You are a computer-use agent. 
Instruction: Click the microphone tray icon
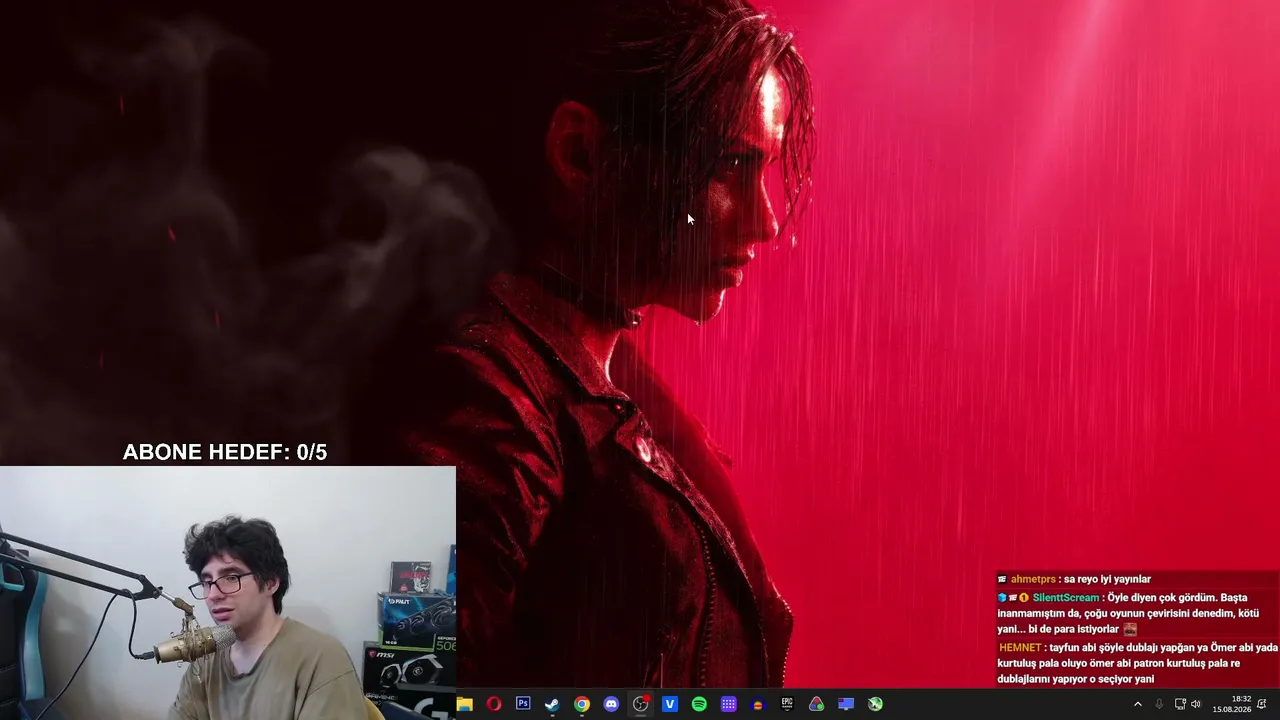(x=1159, y=704)
